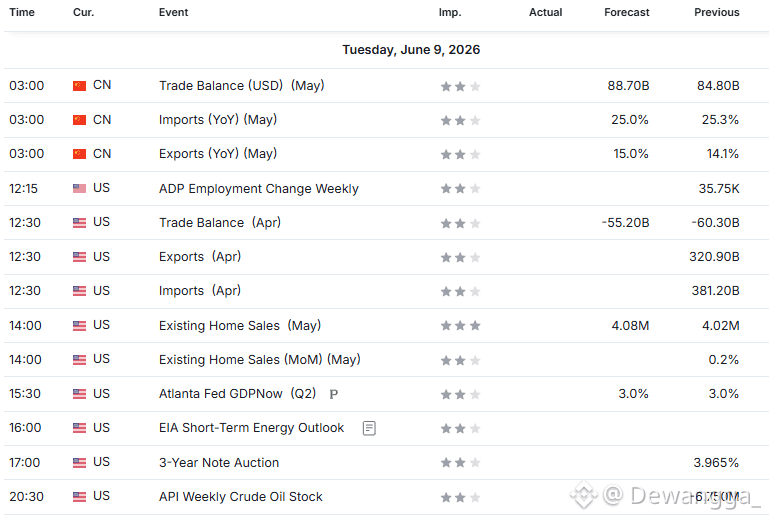Image resolution: width=769 pixels, height=520 pixels.
Task: Click the US flag next to ADP Employment Change
Action: [x=79, y=188]
